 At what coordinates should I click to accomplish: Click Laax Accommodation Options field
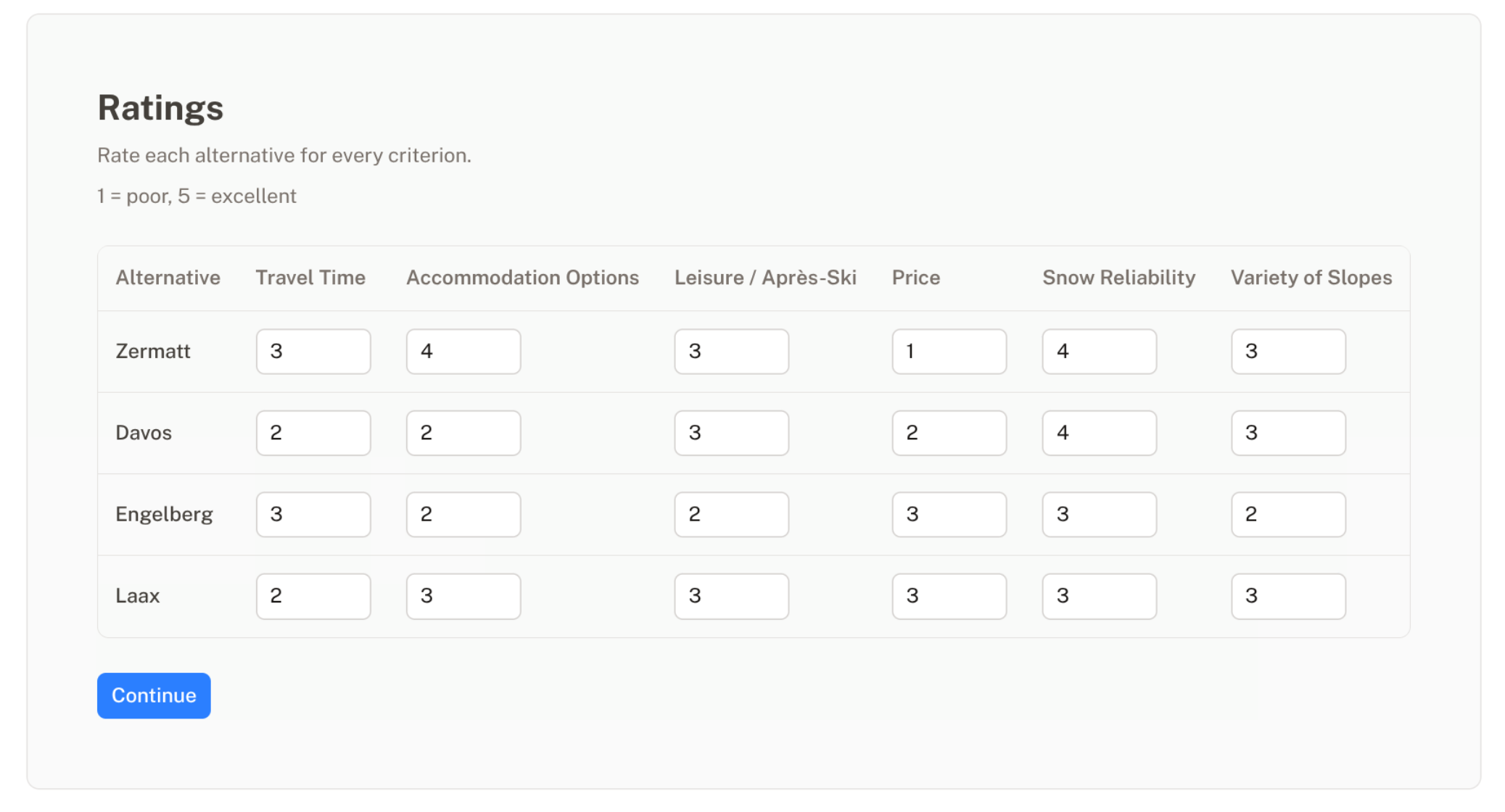[463, 596]
